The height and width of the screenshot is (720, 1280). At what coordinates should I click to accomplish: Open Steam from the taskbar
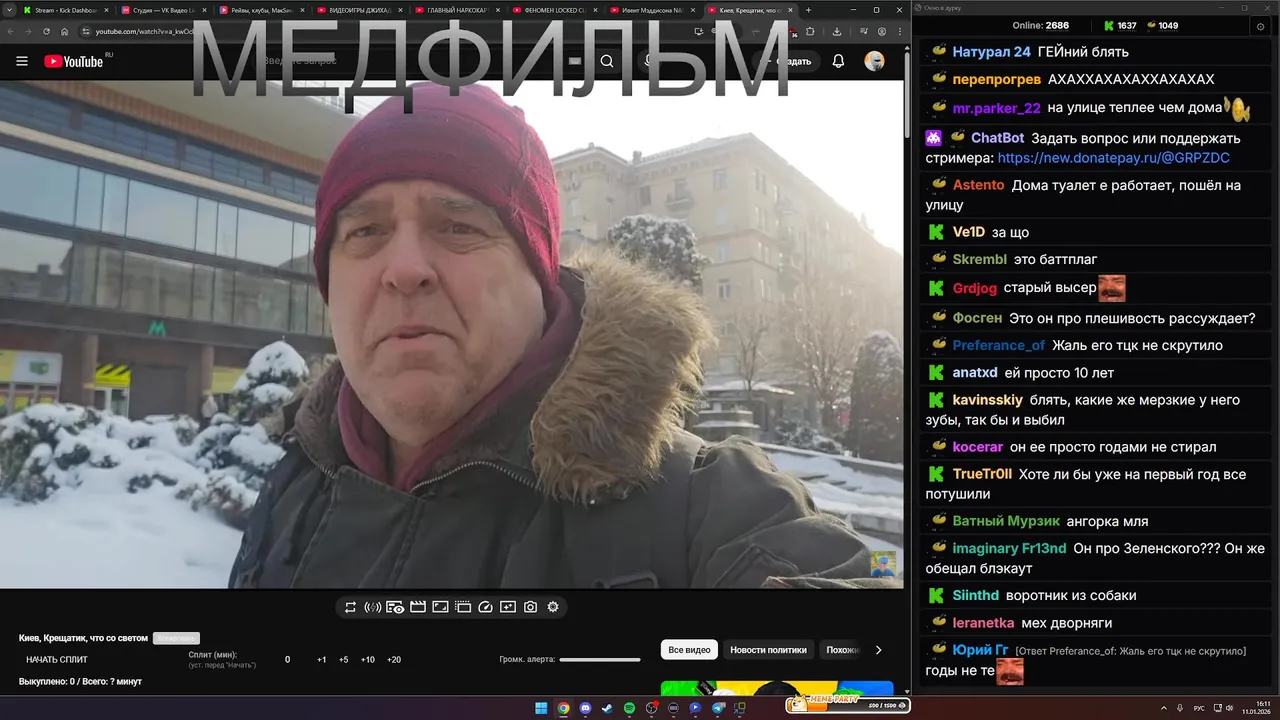(607, 708)
